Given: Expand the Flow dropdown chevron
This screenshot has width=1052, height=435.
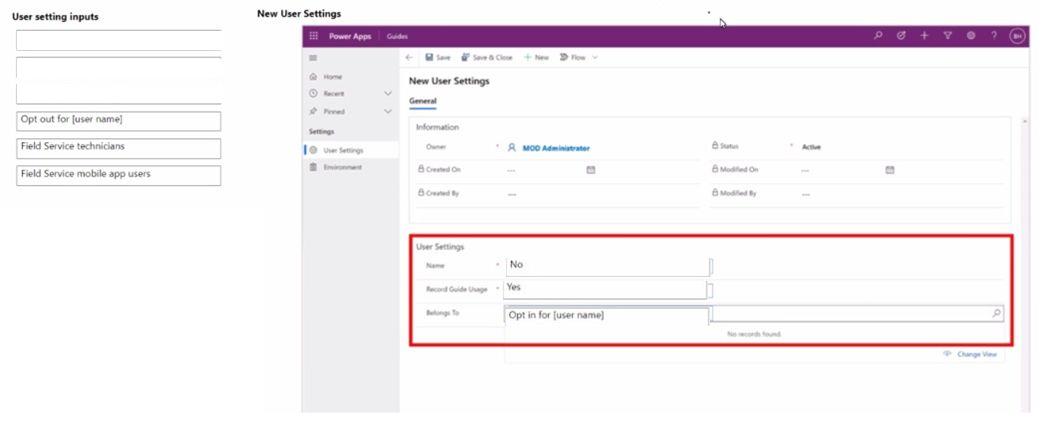Looking at the screenshot, I should 594,58.
